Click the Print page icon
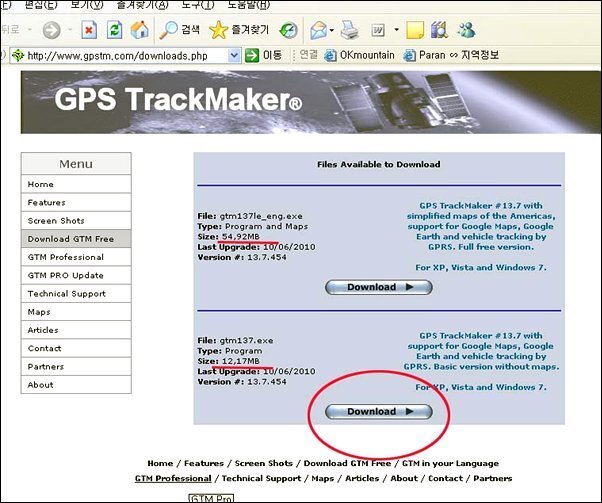Image resolution: width=602 pixels, height=503 pixels. pos(349,30)
